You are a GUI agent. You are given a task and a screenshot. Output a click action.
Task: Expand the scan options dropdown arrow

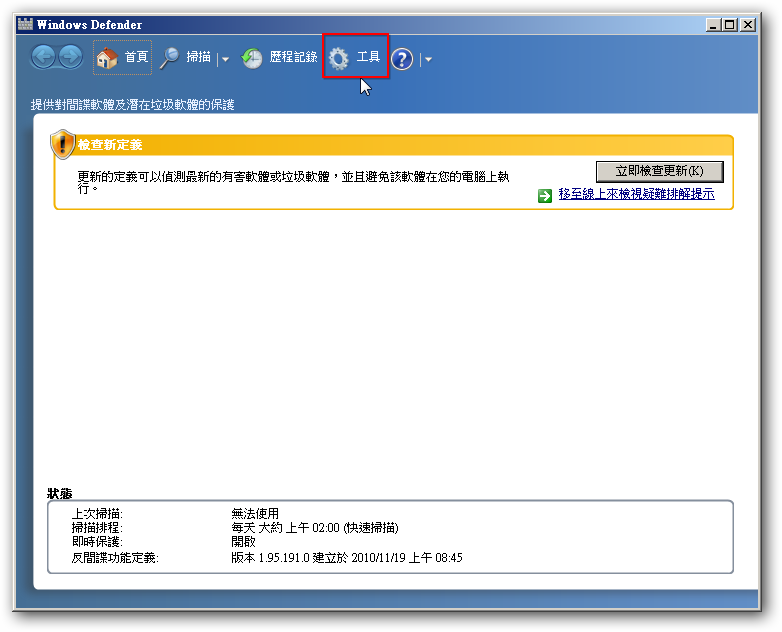[x=225, y=60]
